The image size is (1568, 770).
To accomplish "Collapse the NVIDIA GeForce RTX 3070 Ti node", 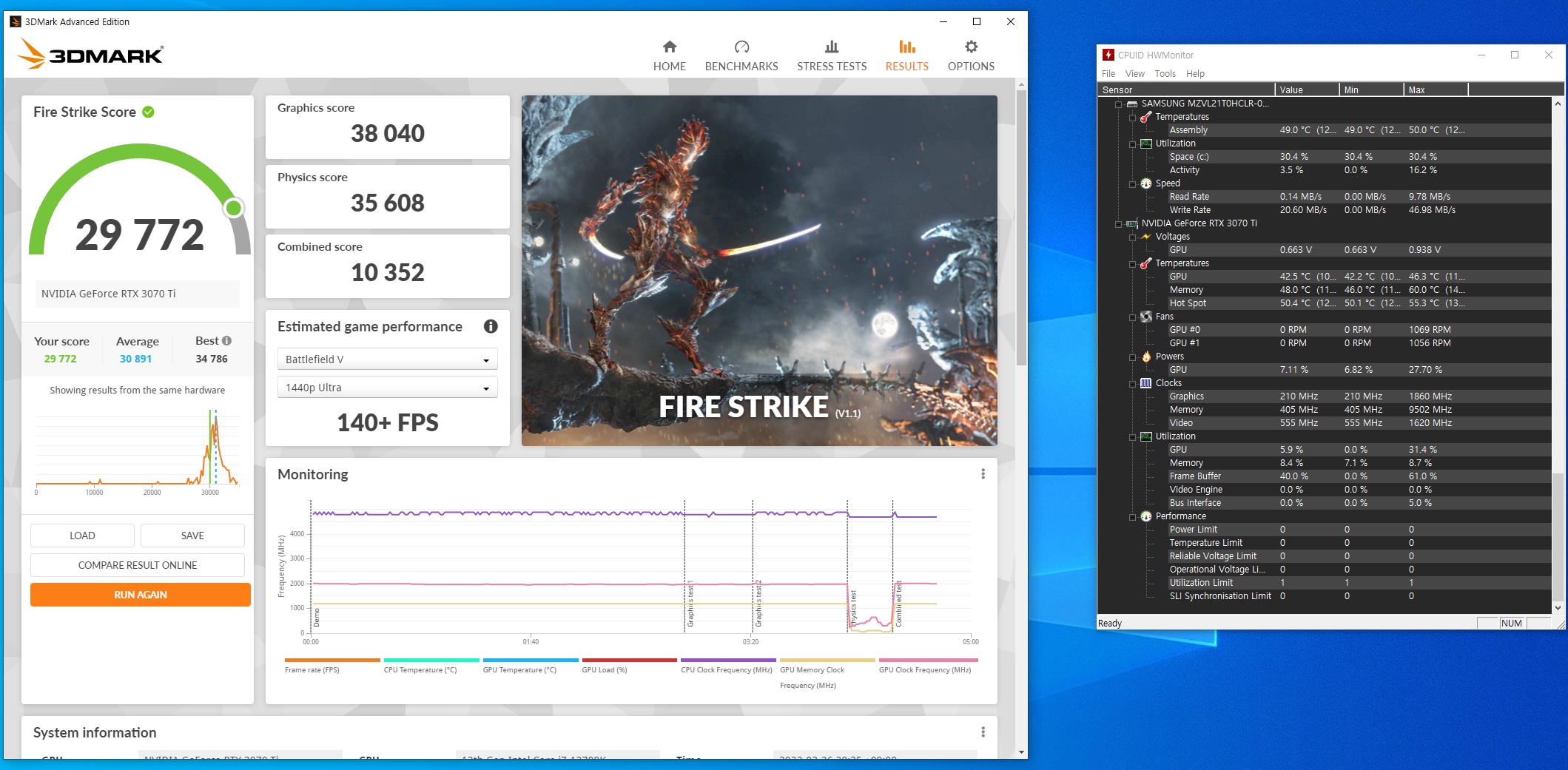I will coord(1119,224).
